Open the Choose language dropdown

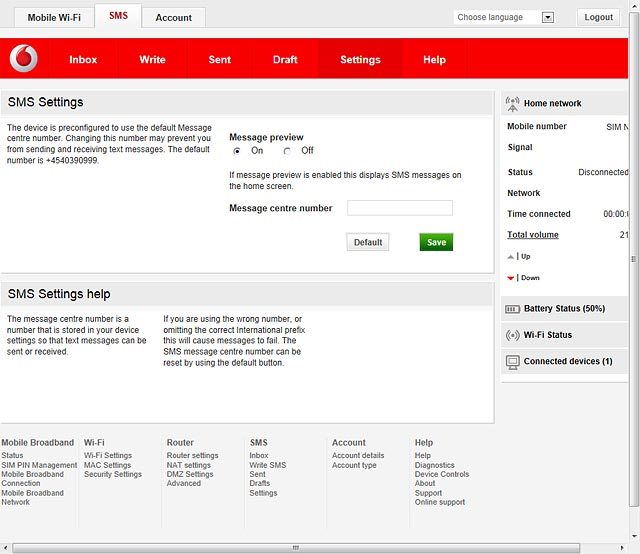click(504, 17)
